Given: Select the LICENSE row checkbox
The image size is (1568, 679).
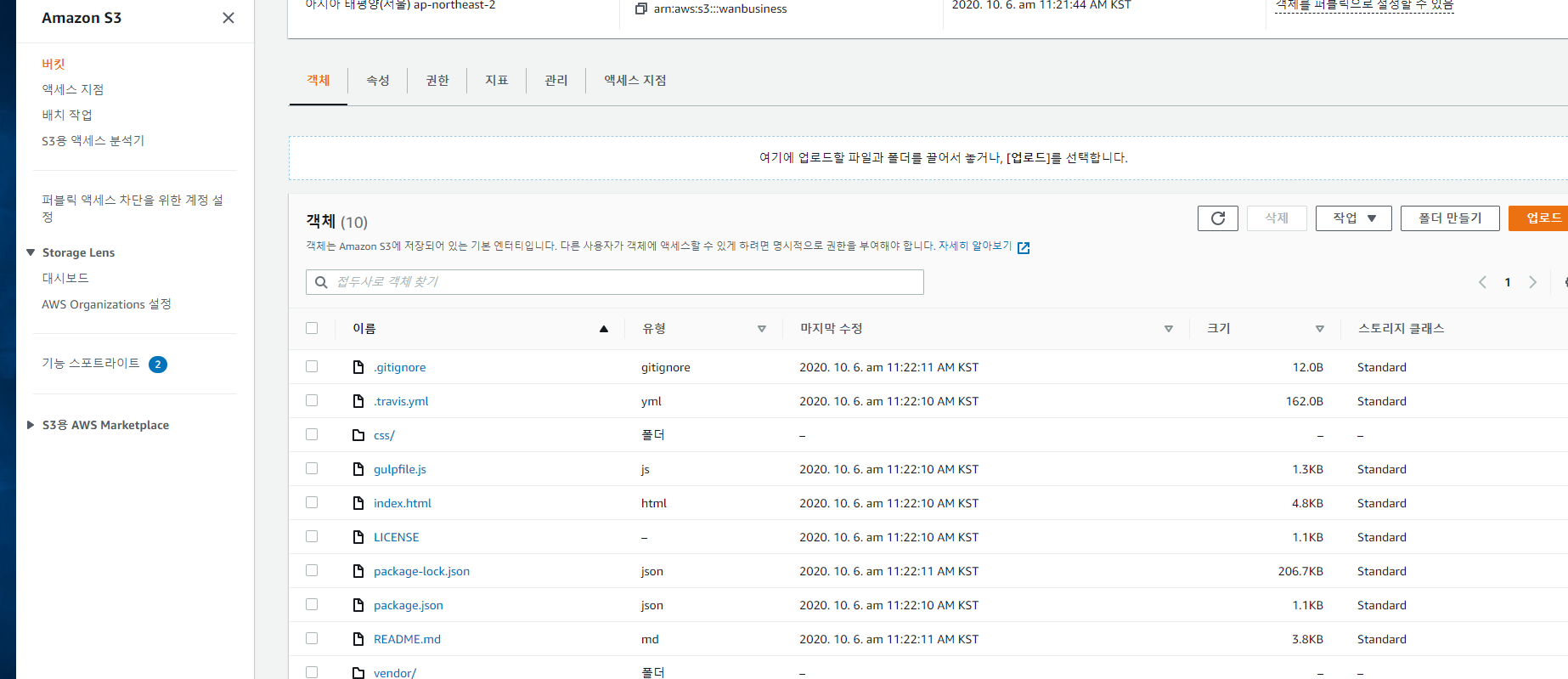Looking at the screenshot, I should point(312,536).
